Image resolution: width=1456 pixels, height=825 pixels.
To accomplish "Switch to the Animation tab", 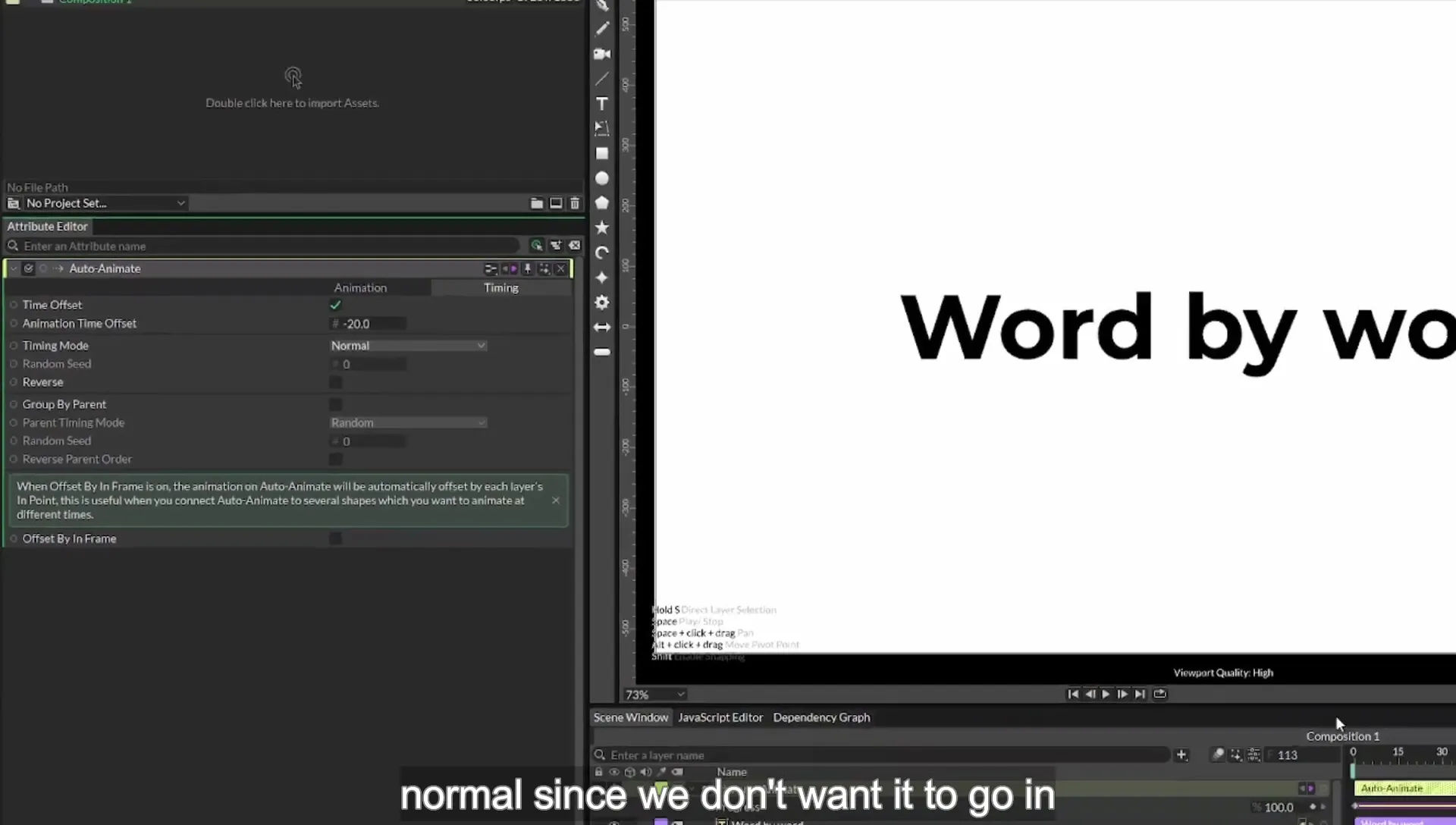I will click(x=360, y=288).
